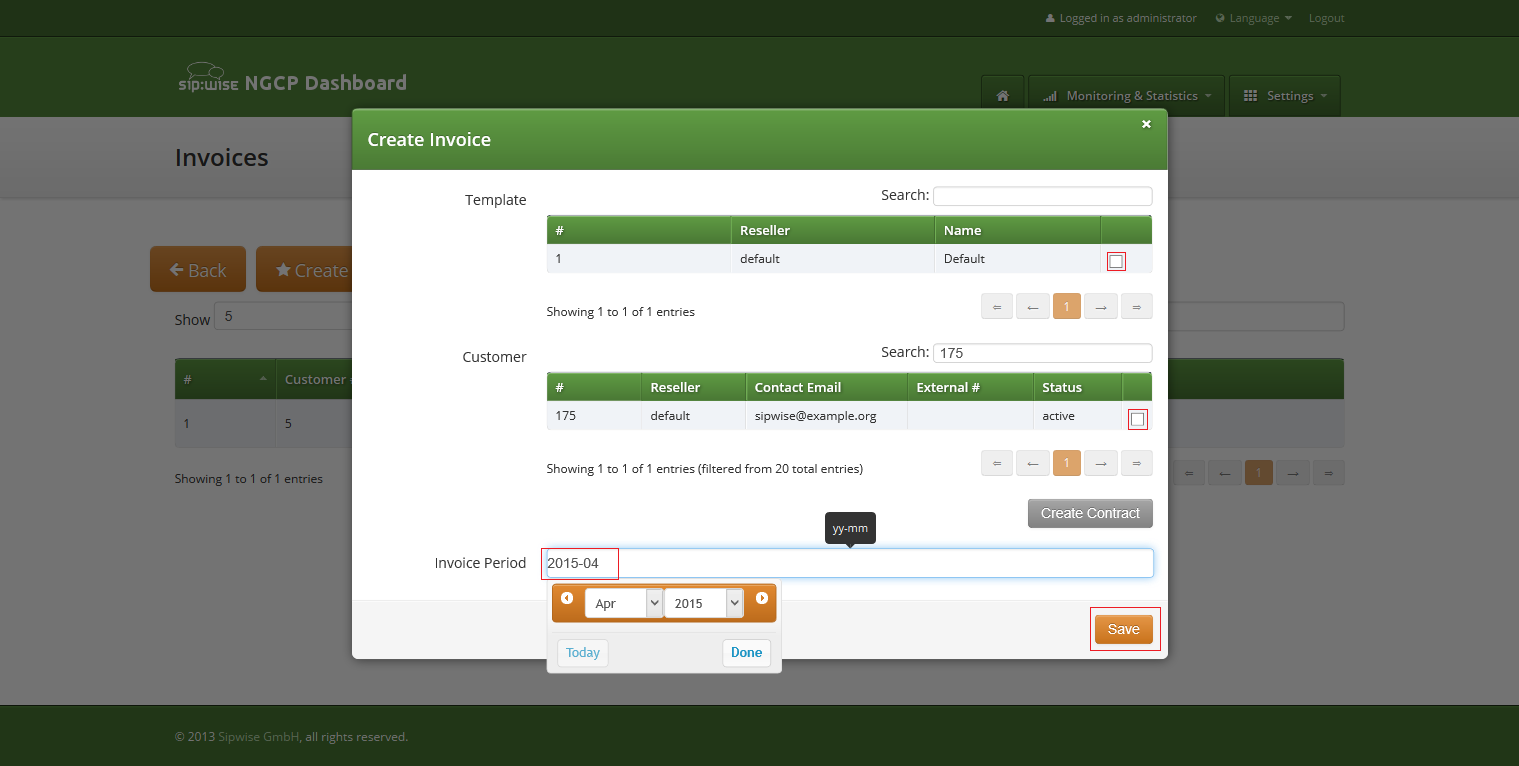The width and height of the screenshot is (1519, 766).
Task: Select Today in the datepicker
Action: click(x=582, y=652)
